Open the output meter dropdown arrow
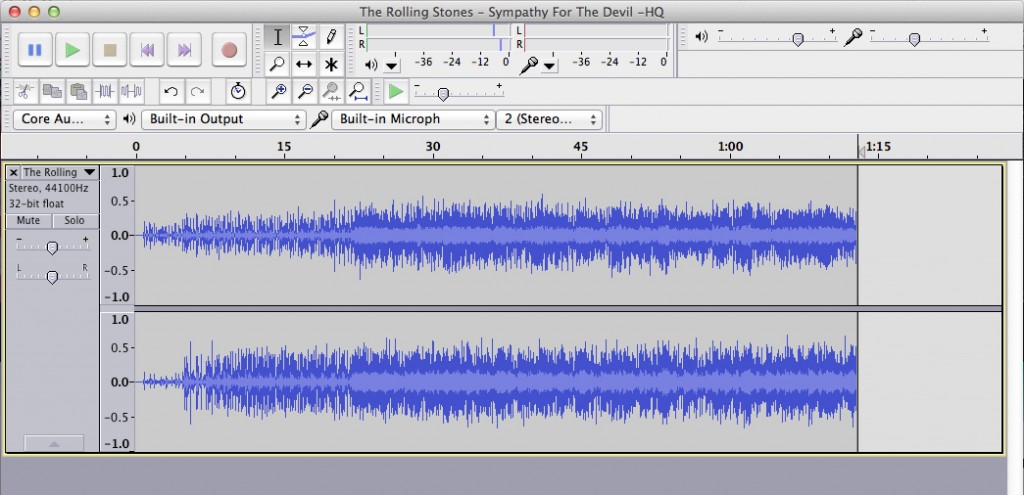 click(392, 65)
